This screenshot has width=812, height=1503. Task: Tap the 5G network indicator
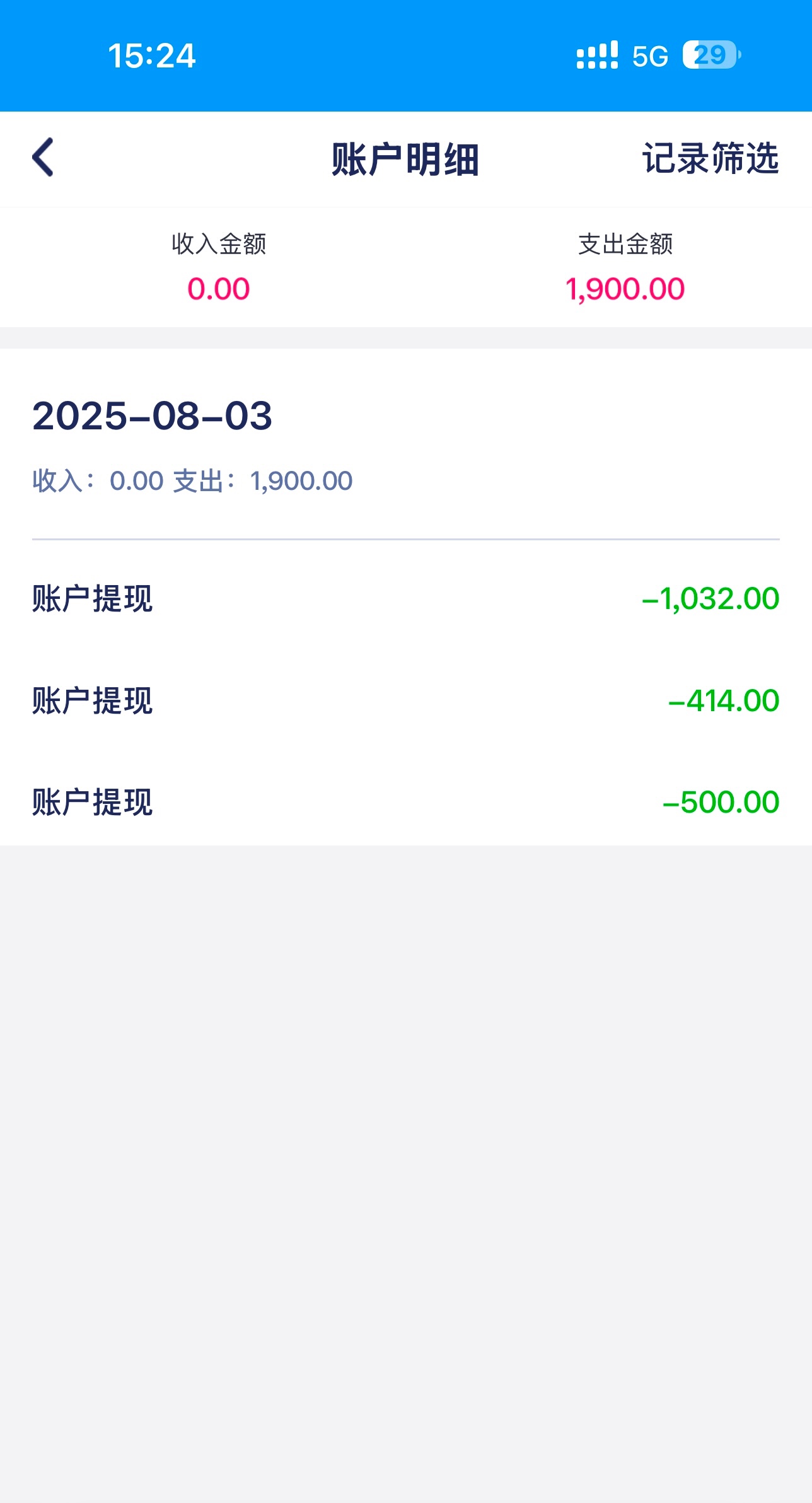tap(650, 57)
